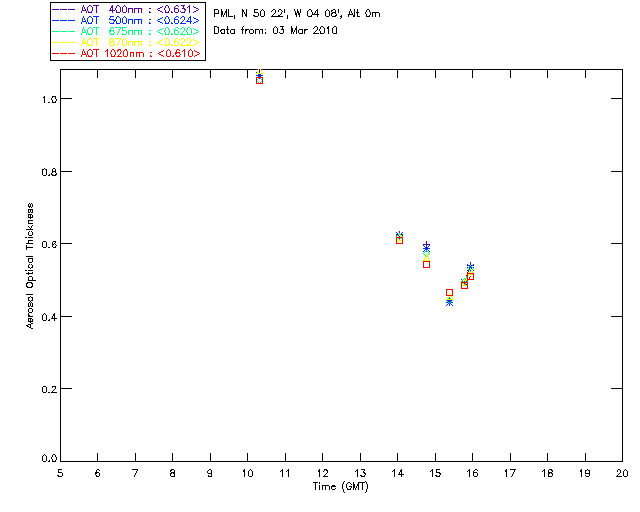This screenshot has height=512, width=640.
Task: Click the x-axis tick label 10
Action: click(248, 473)
